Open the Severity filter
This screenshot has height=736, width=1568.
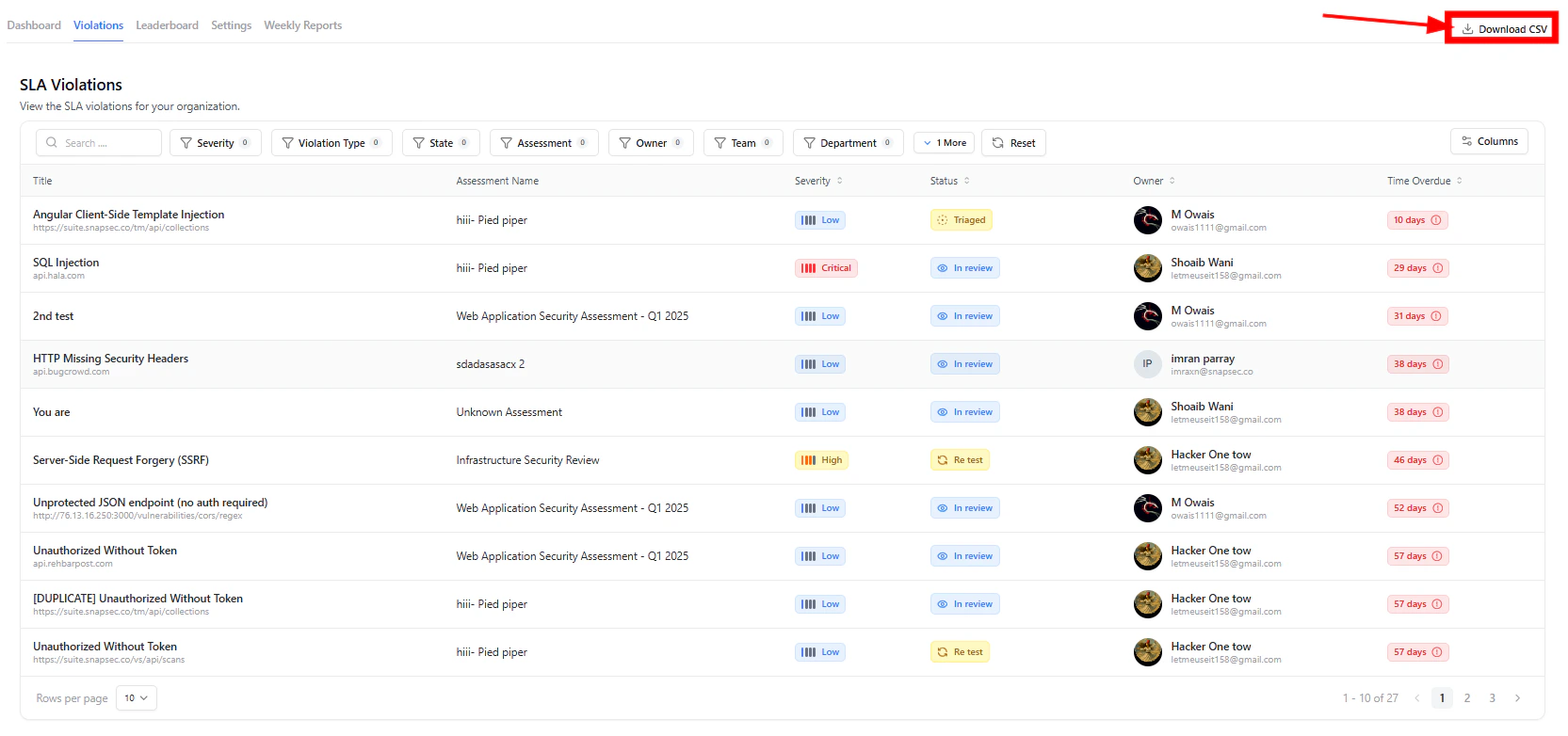(x=216, y=143)
